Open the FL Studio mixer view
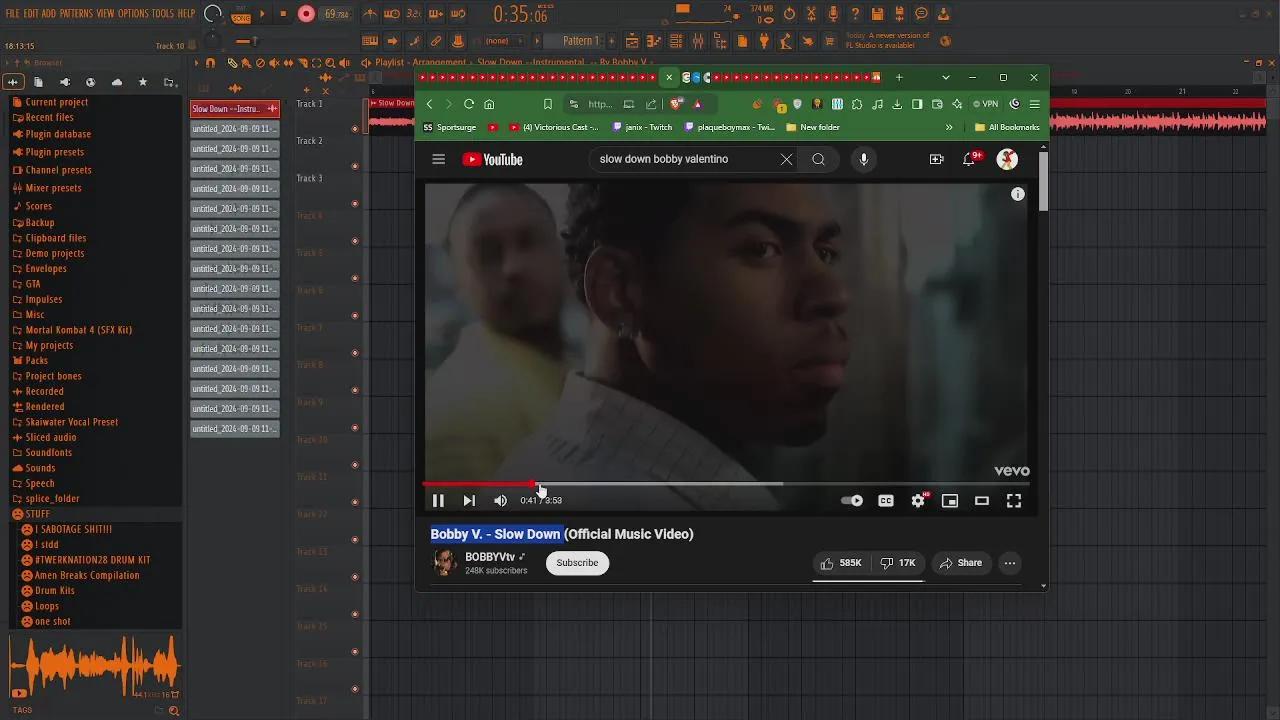The image size is (1280, 720). pos(697,41)
